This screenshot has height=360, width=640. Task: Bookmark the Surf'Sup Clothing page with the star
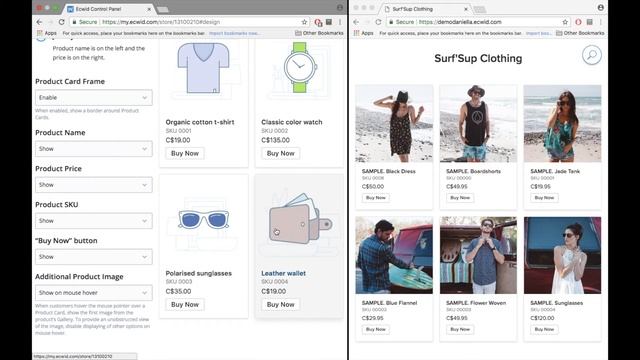tap(565, 22)
